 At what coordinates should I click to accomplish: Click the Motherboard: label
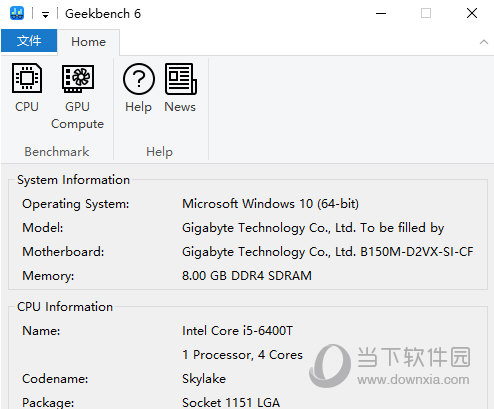click(x=63, y=252)
